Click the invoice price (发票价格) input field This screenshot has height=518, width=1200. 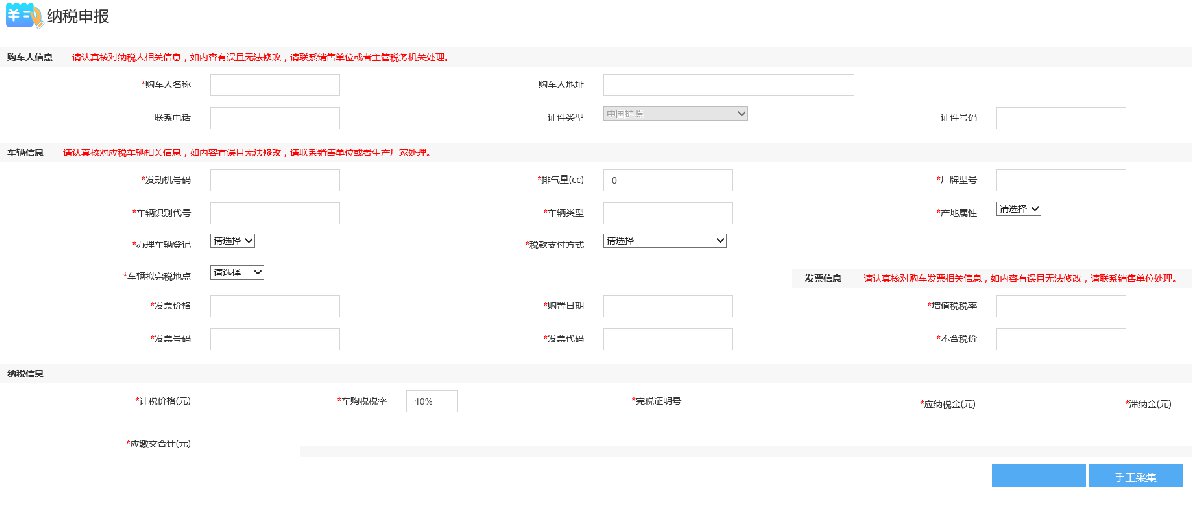click(275, 306)
